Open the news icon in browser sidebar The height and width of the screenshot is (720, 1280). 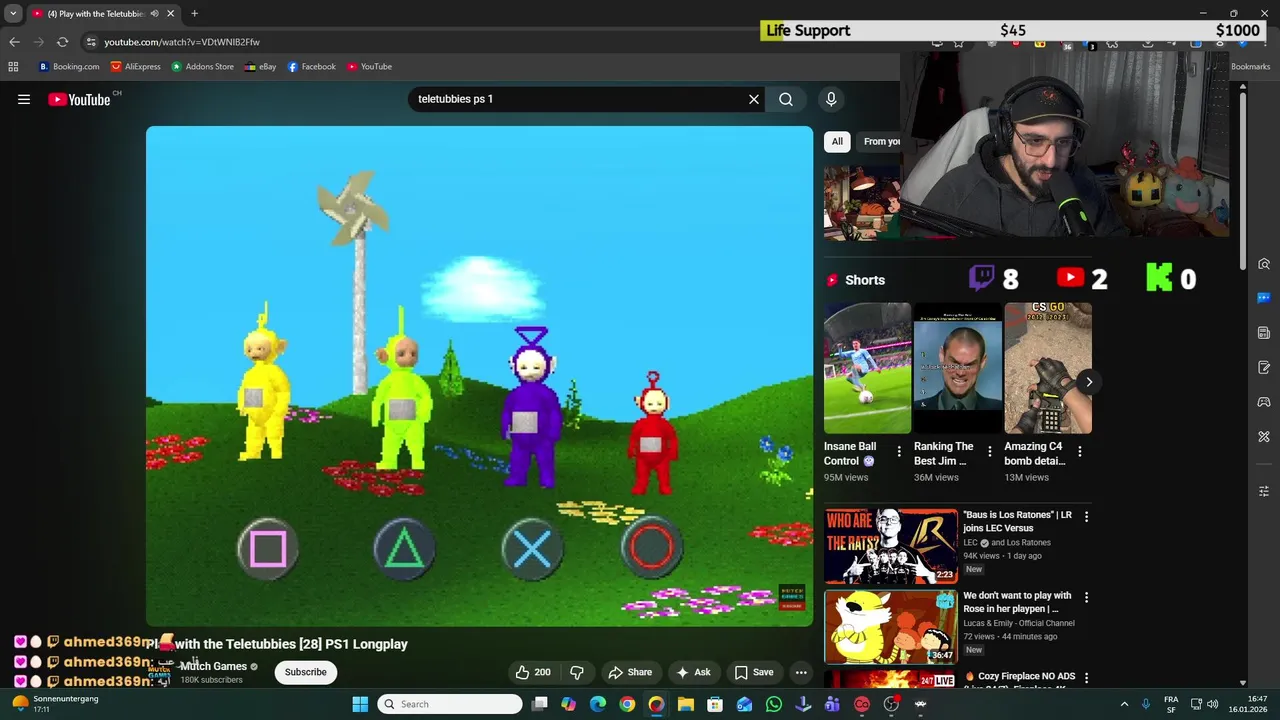click(x=1264, y=332)
